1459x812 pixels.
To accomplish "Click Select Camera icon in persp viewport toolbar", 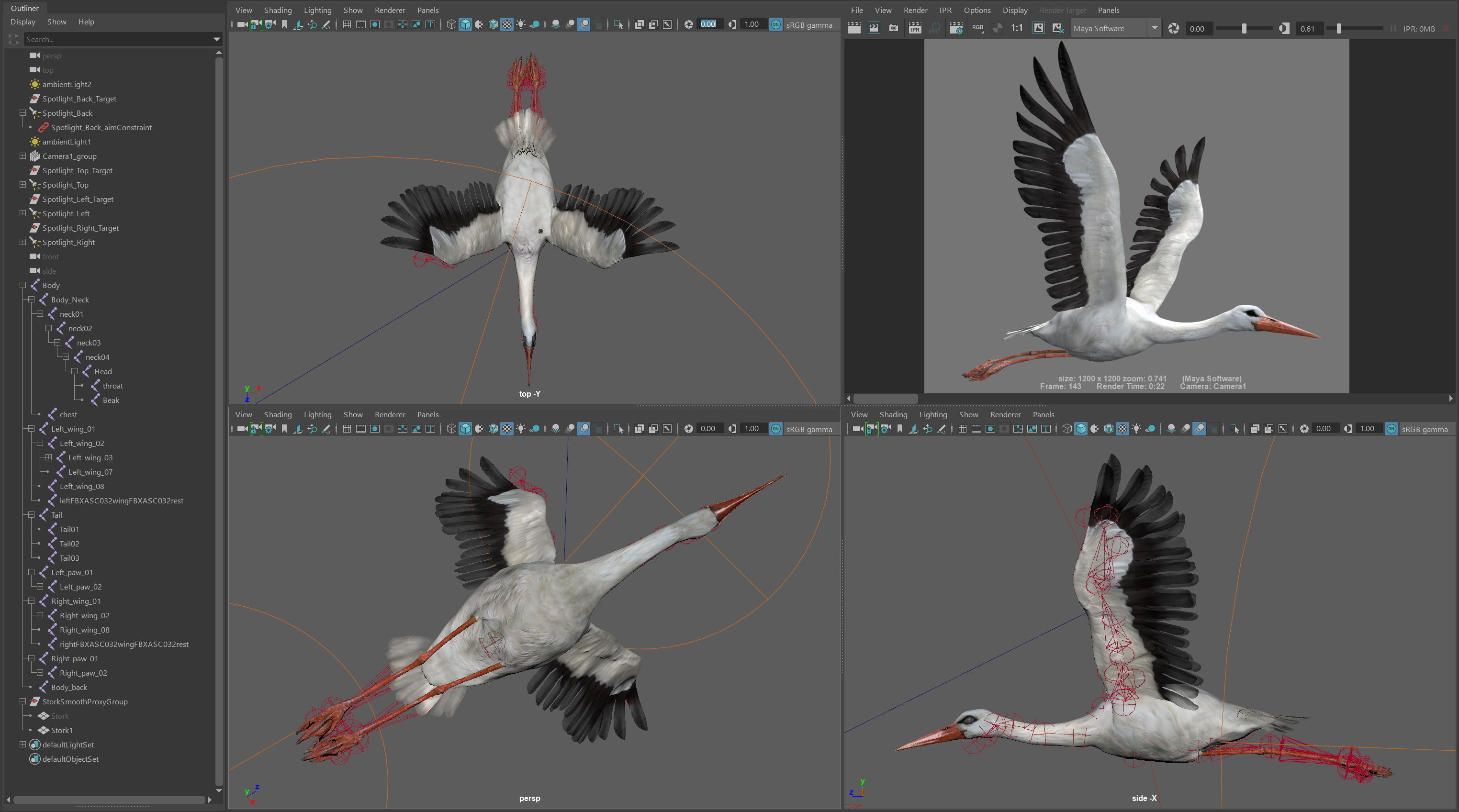I will pyautogui.click(x=242, y=429).
